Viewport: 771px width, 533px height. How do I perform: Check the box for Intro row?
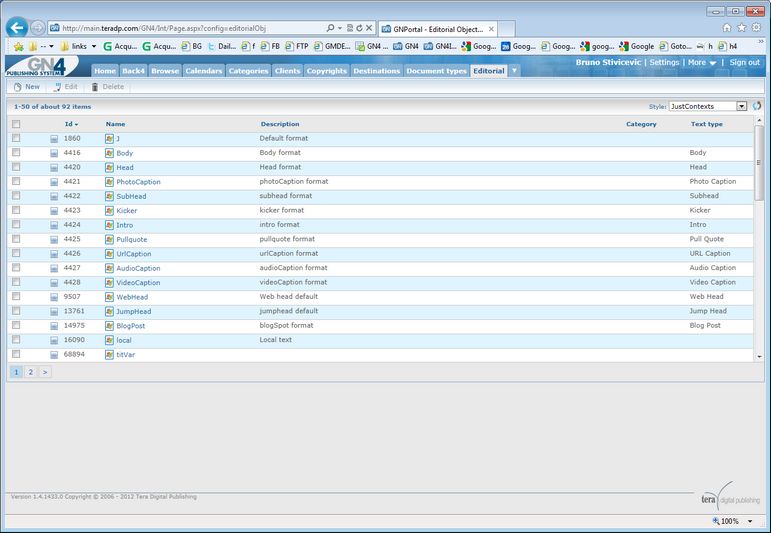[x=16, y=224]
